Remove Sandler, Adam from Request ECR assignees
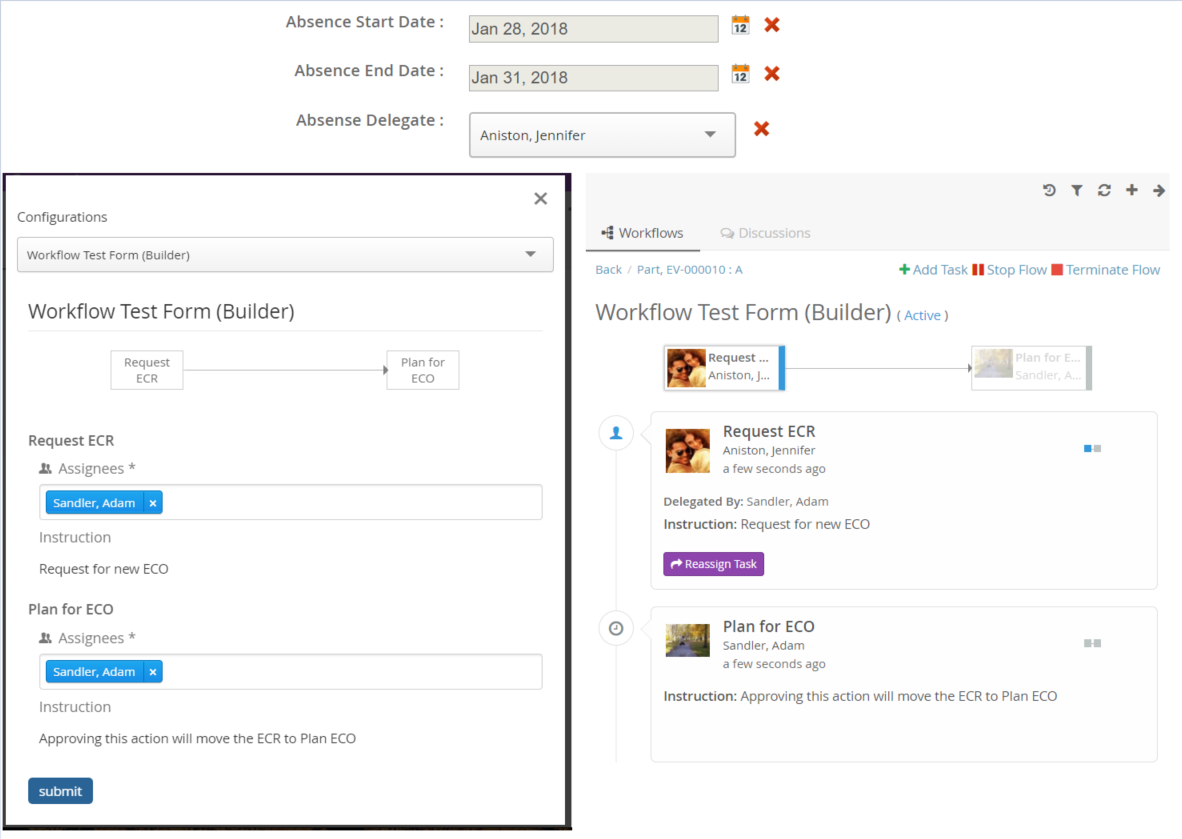The image size is (1182, 839). pos(153,503)
